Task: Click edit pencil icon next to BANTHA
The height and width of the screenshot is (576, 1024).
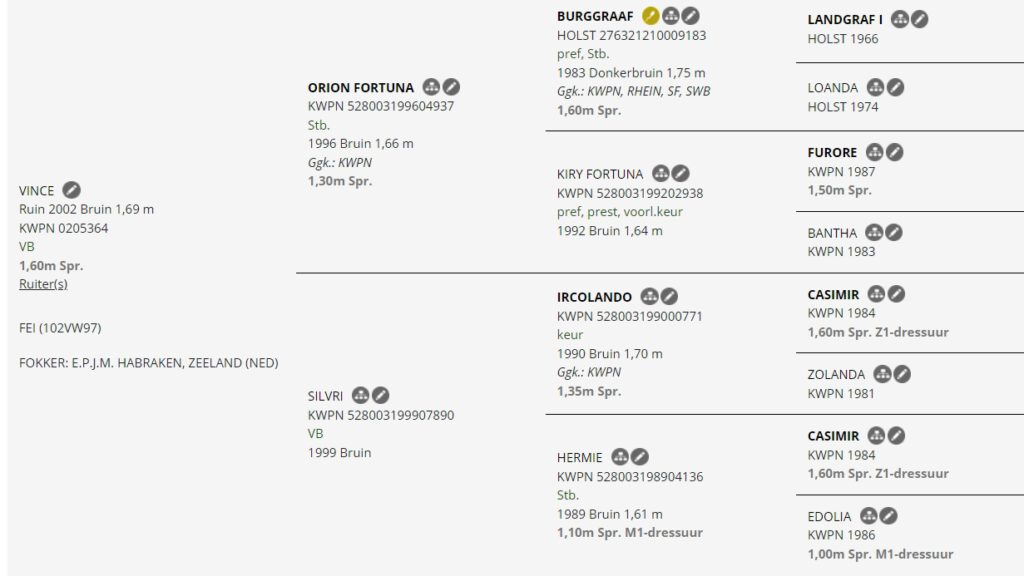Action: point(893,232)
